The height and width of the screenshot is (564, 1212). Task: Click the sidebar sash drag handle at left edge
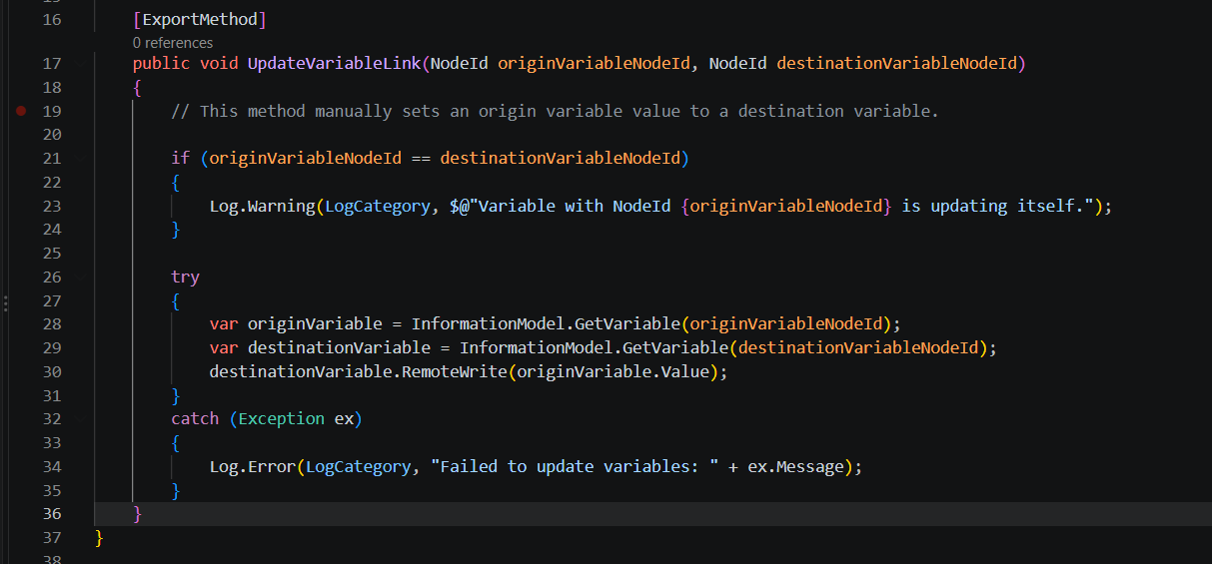[x=4, y=302]
